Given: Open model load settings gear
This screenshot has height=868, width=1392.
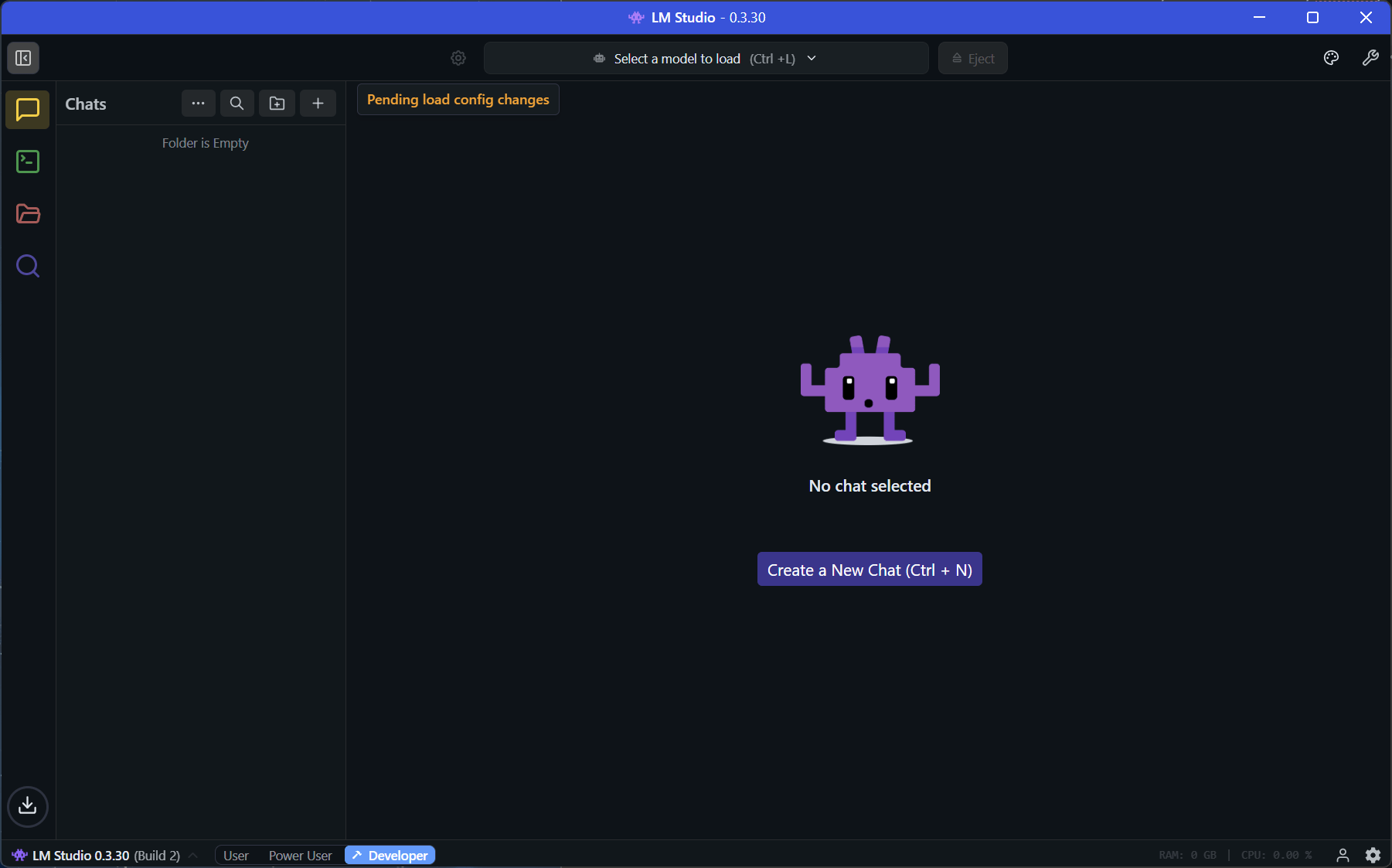Looking at the screenshot, I should pos(458,58).
